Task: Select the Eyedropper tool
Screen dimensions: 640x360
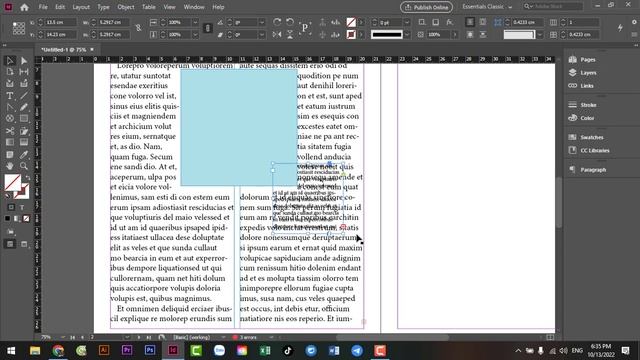Action: pyautogui.click(x=24, y=155)
